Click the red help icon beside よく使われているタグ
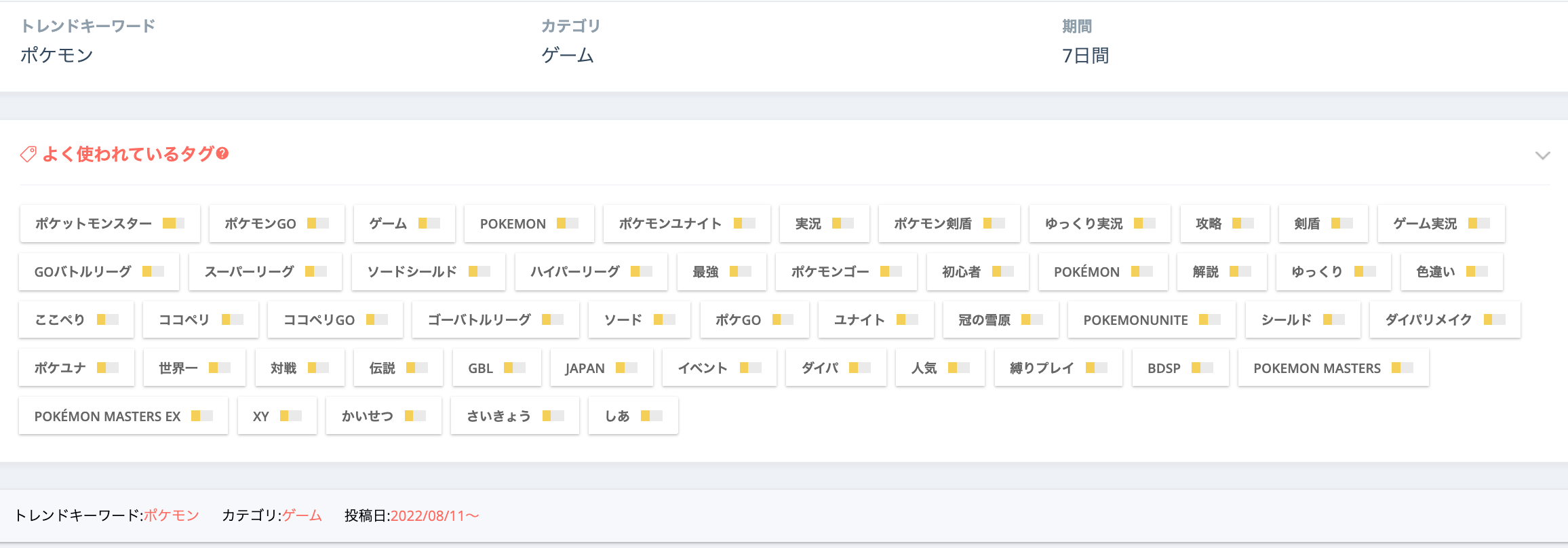Screen dimensions: 1568x548 tap(222, 154)
